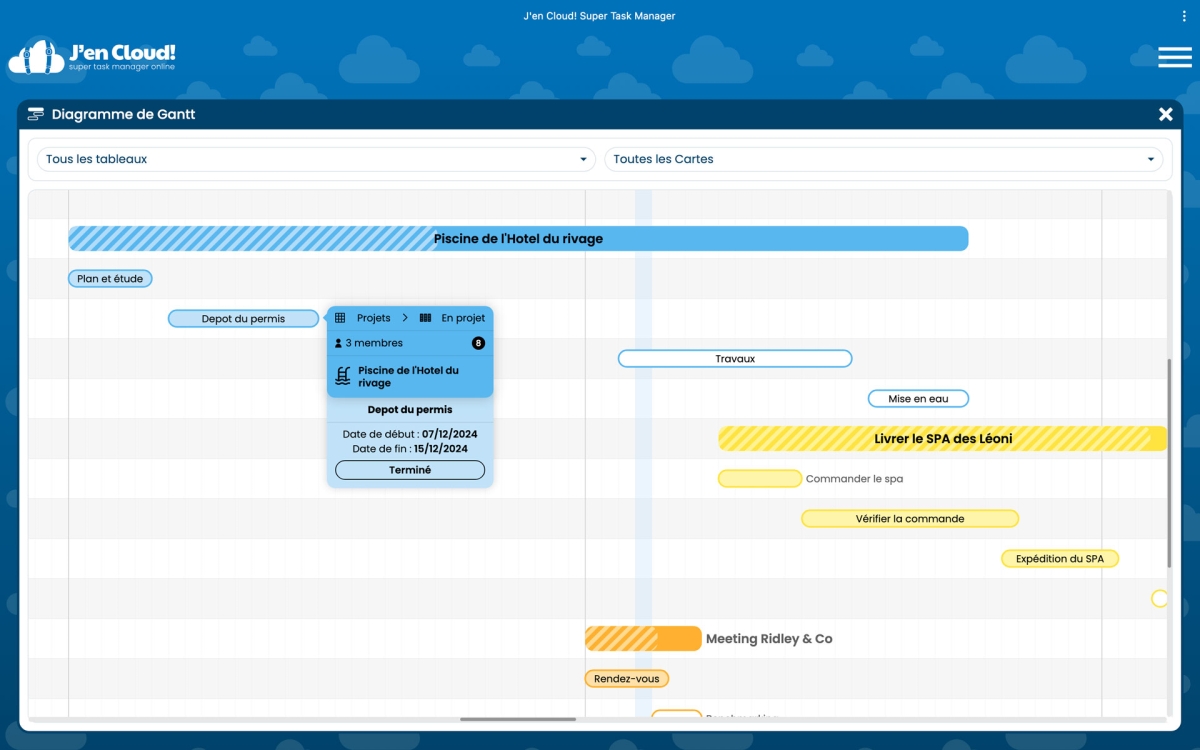Click the vertical scrollbar on the right

click(1168, 460)
